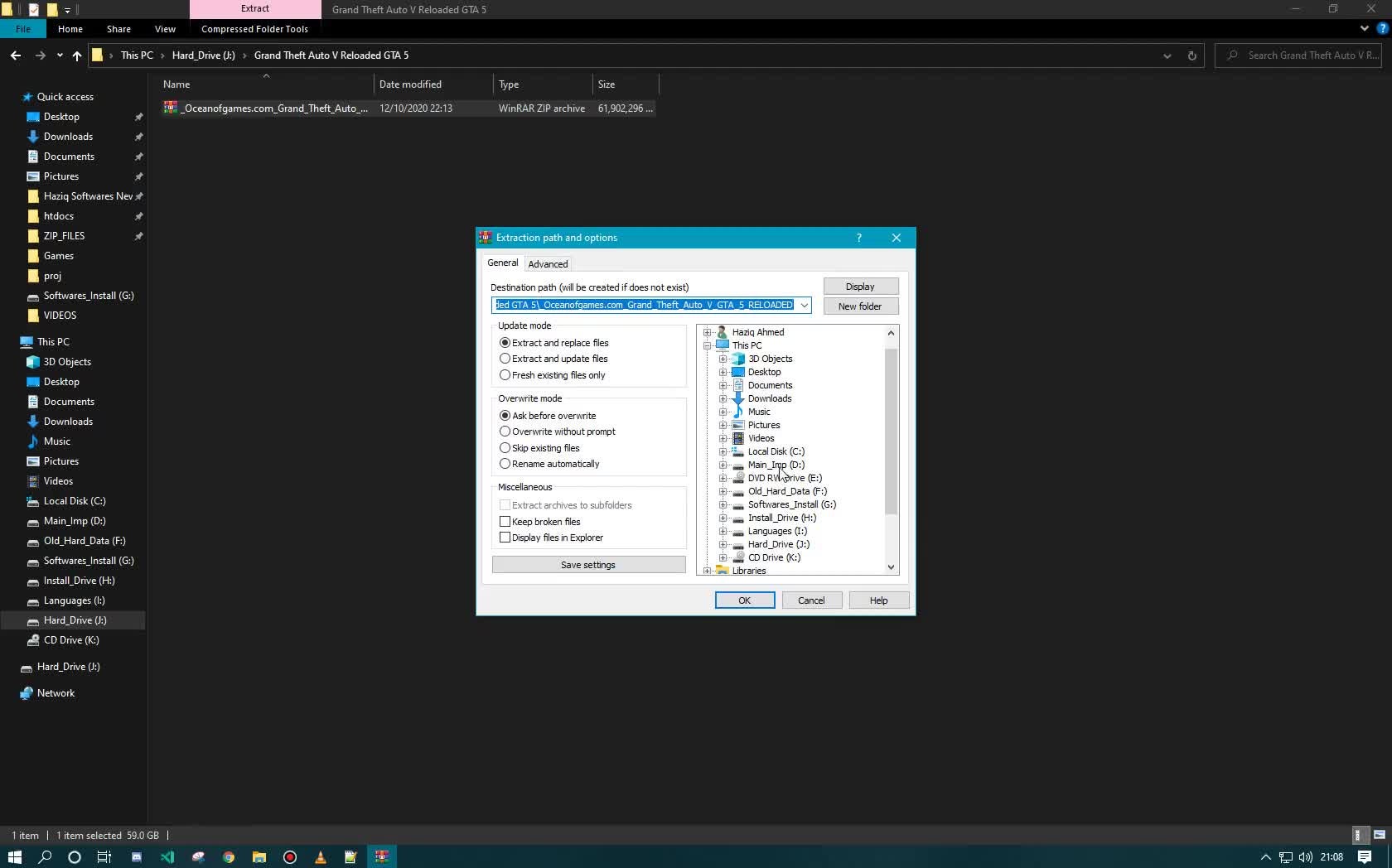Click OK to start extraction

pyautogui.click(x=745, y=600)
